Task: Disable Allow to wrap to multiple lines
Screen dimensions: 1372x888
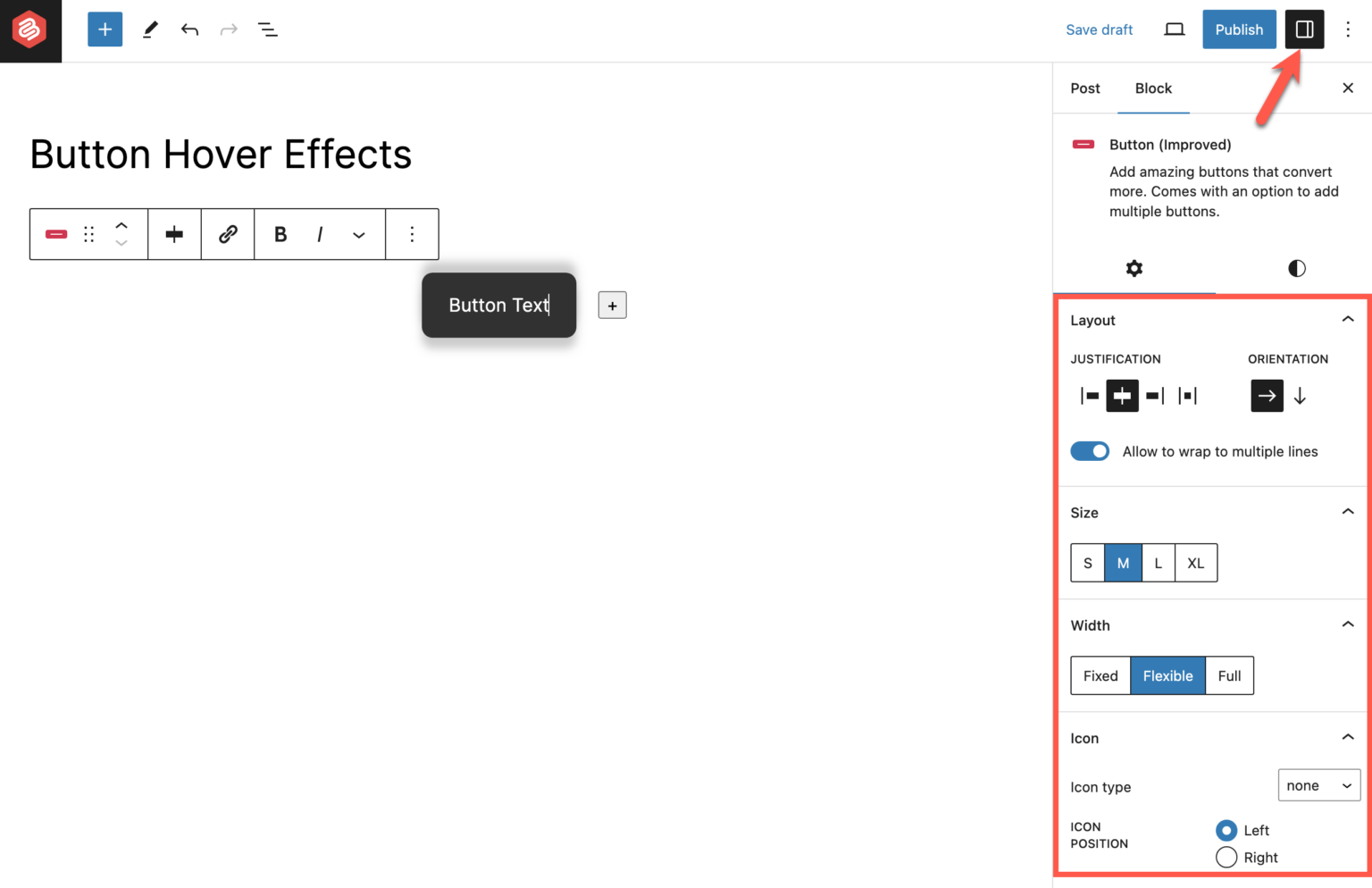Action: pos(1089,451)
